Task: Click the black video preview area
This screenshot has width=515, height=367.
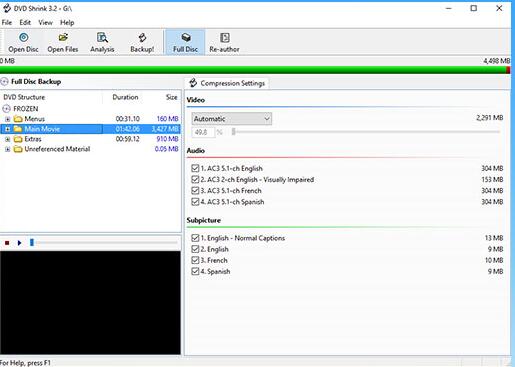Action: (x=90, y=303)
